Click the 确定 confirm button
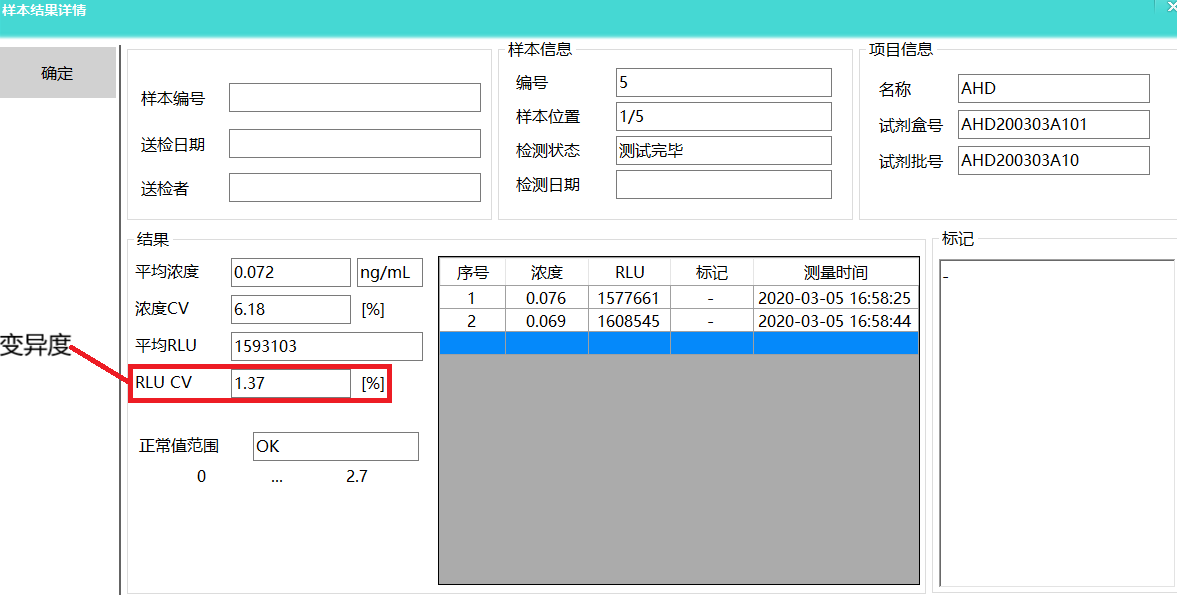 57,73
